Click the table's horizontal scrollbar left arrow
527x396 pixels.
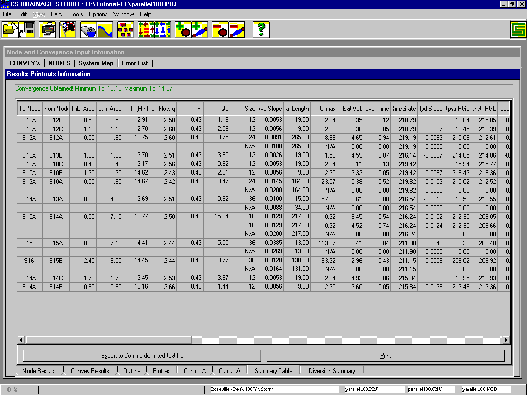[x=21, y=340]
